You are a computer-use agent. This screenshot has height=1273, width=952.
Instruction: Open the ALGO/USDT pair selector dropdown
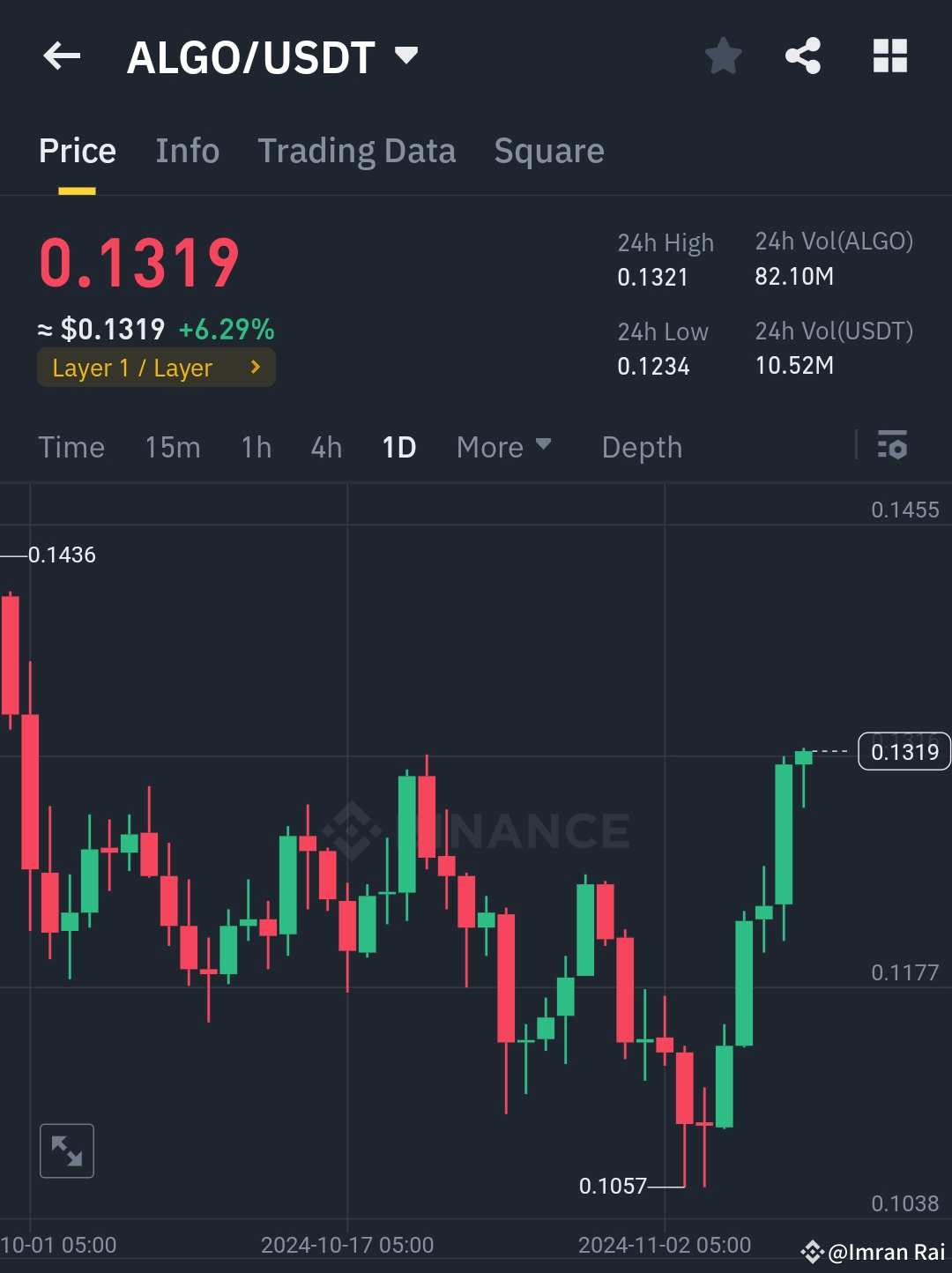click(405, 56)
